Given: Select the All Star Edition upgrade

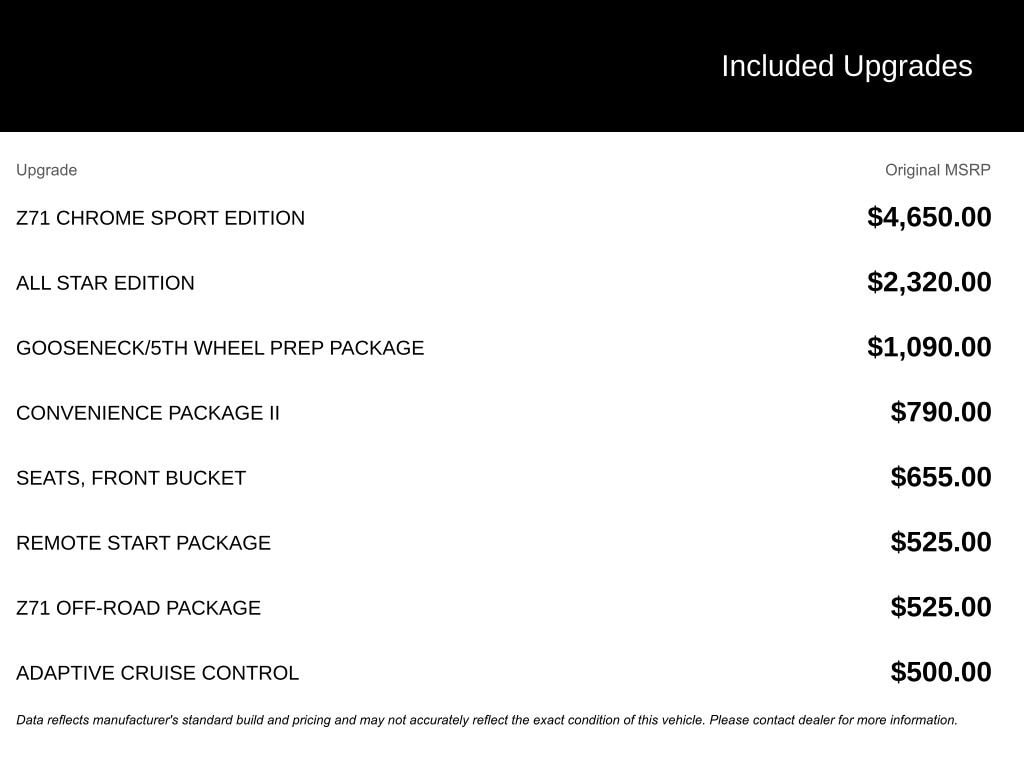Looking at the screenshot, I should tap(105, 283).
